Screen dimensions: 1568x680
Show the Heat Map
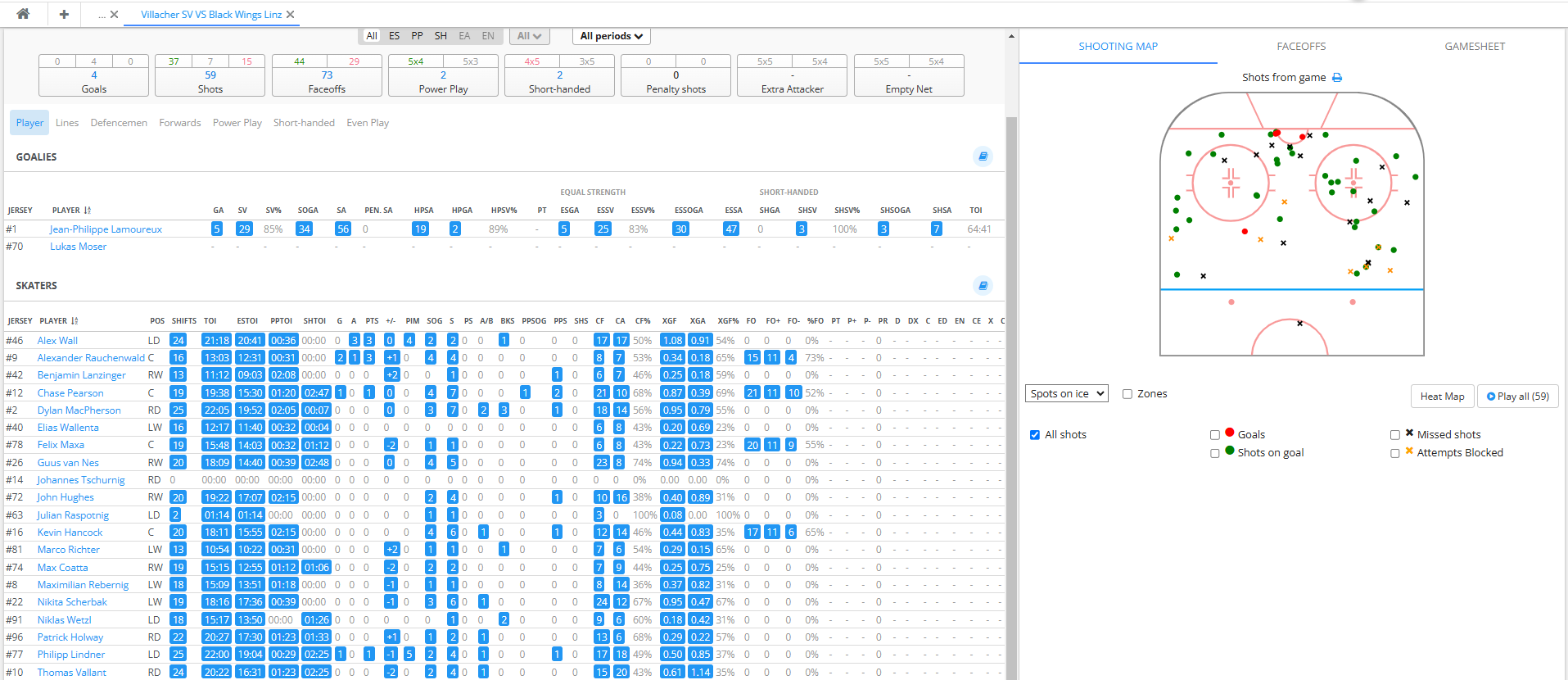pyautogui.click(x=1442, y=397)
